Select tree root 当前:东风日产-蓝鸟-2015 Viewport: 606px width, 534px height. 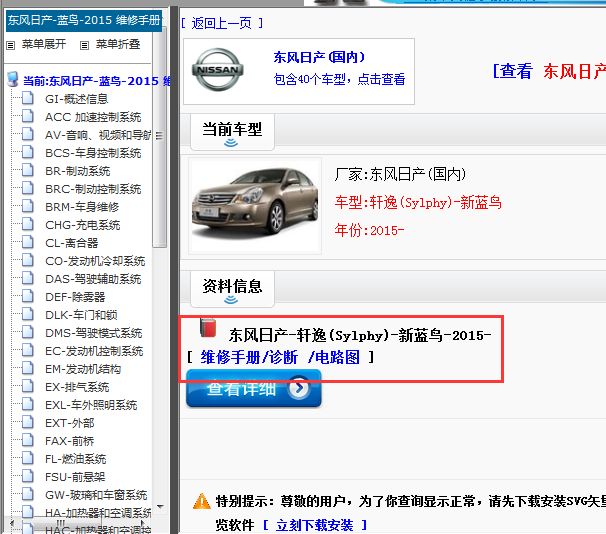click(x=97, y=81)
